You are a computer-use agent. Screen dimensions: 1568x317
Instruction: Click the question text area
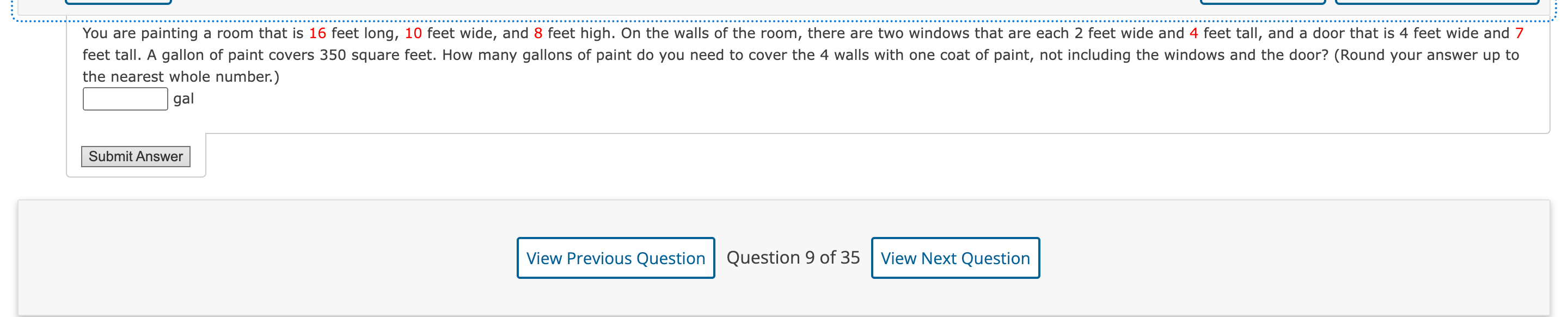click(x=731, y=55)
